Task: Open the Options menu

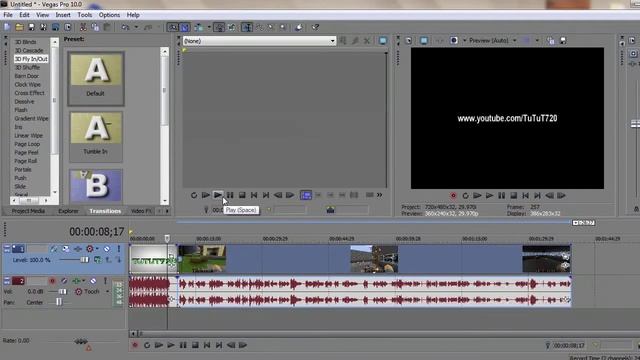Action: 109,15
